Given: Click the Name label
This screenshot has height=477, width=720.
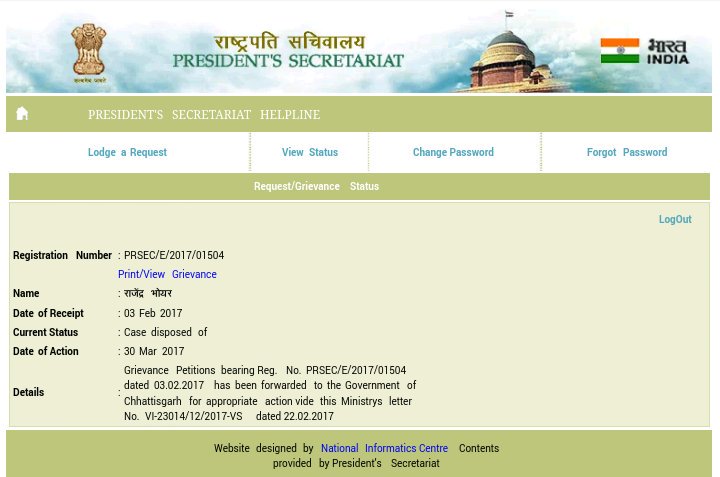Looking at the screenshot, I should tap(26, 293).
